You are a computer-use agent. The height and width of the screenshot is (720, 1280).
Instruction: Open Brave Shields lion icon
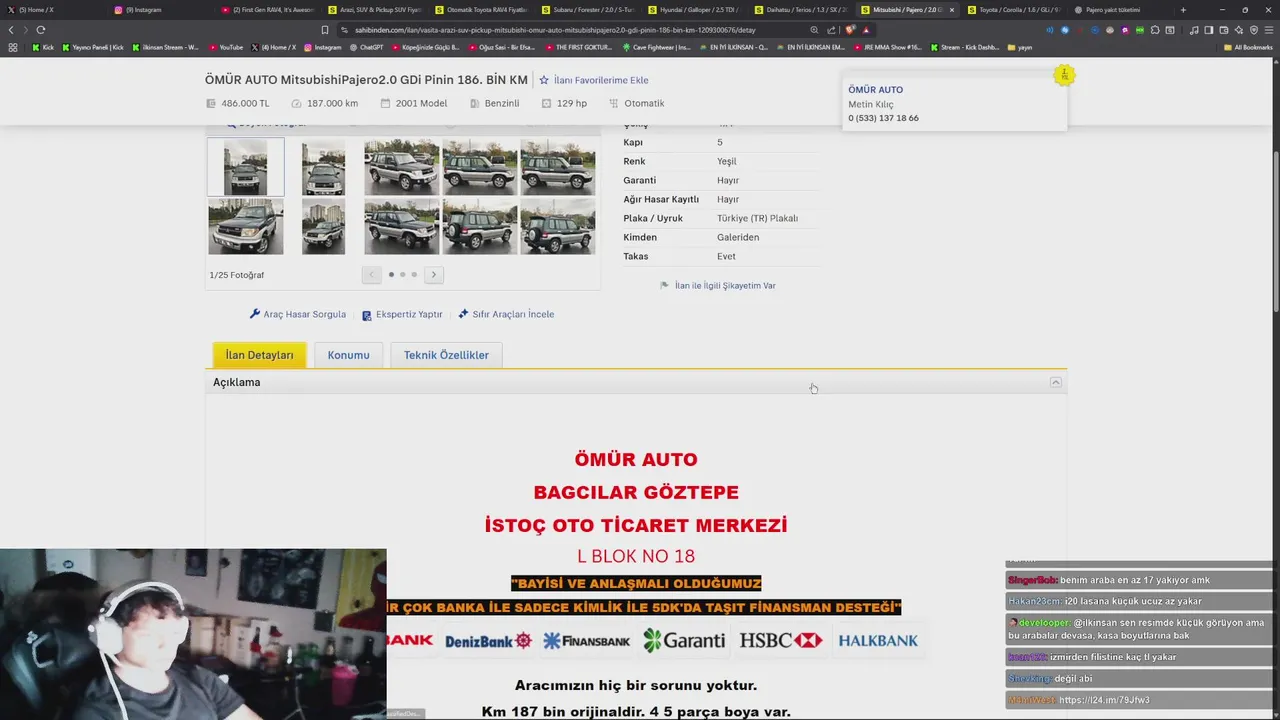pos(851,30)
